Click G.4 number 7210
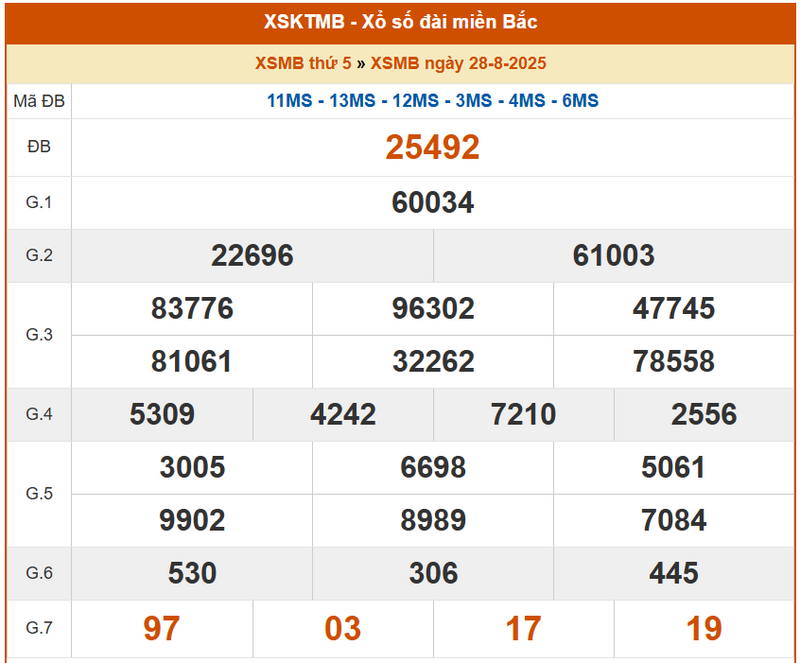The image size is (800, 663). pyautogui.click(x=523, y=414)
